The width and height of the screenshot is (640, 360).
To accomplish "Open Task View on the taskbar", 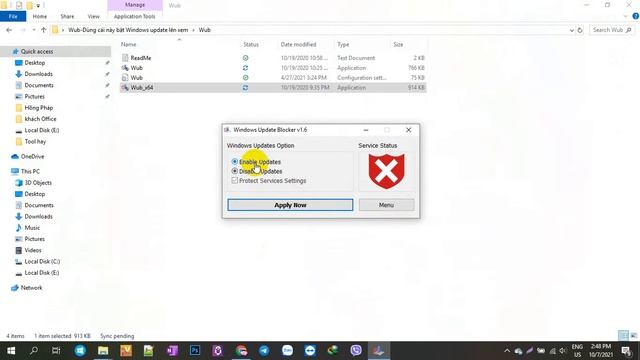I will [56, 351].
